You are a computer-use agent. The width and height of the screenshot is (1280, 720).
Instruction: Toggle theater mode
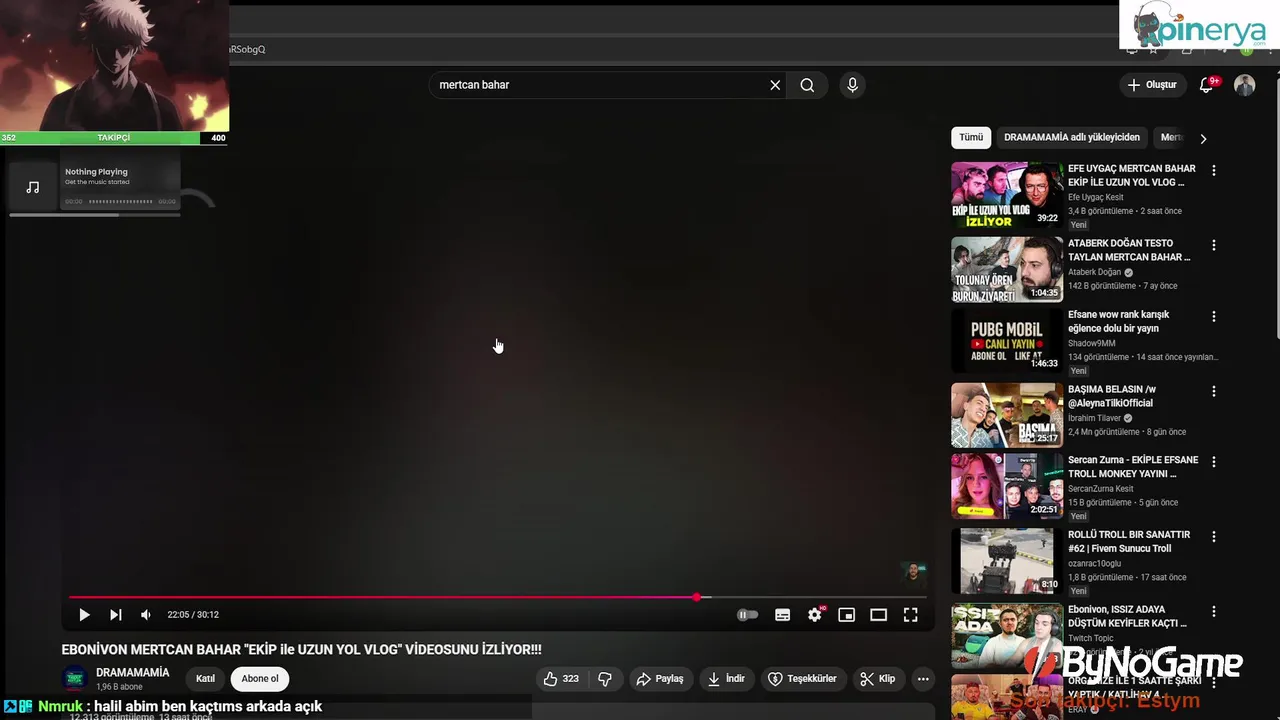[x=879, y=615]
